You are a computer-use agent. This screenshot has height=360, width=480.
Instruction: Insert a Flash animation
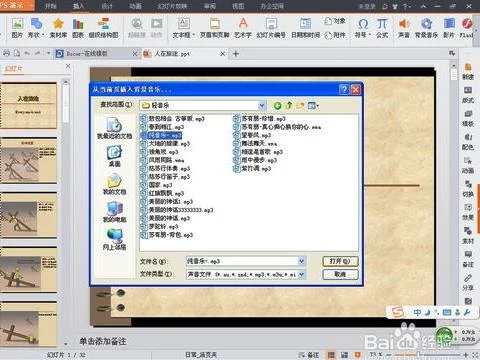pyautogui.click(x=467, y=28)
